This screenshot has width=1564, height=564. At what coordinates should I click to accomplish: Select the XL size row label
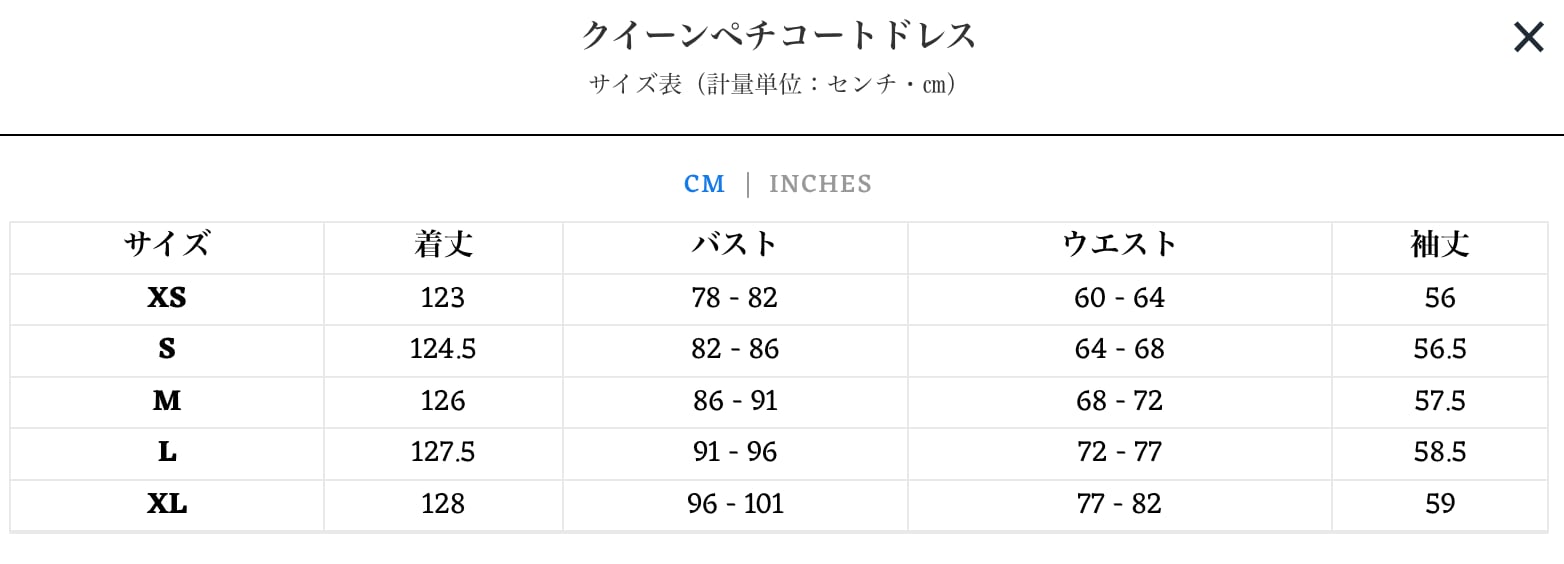tap(167, 504)
